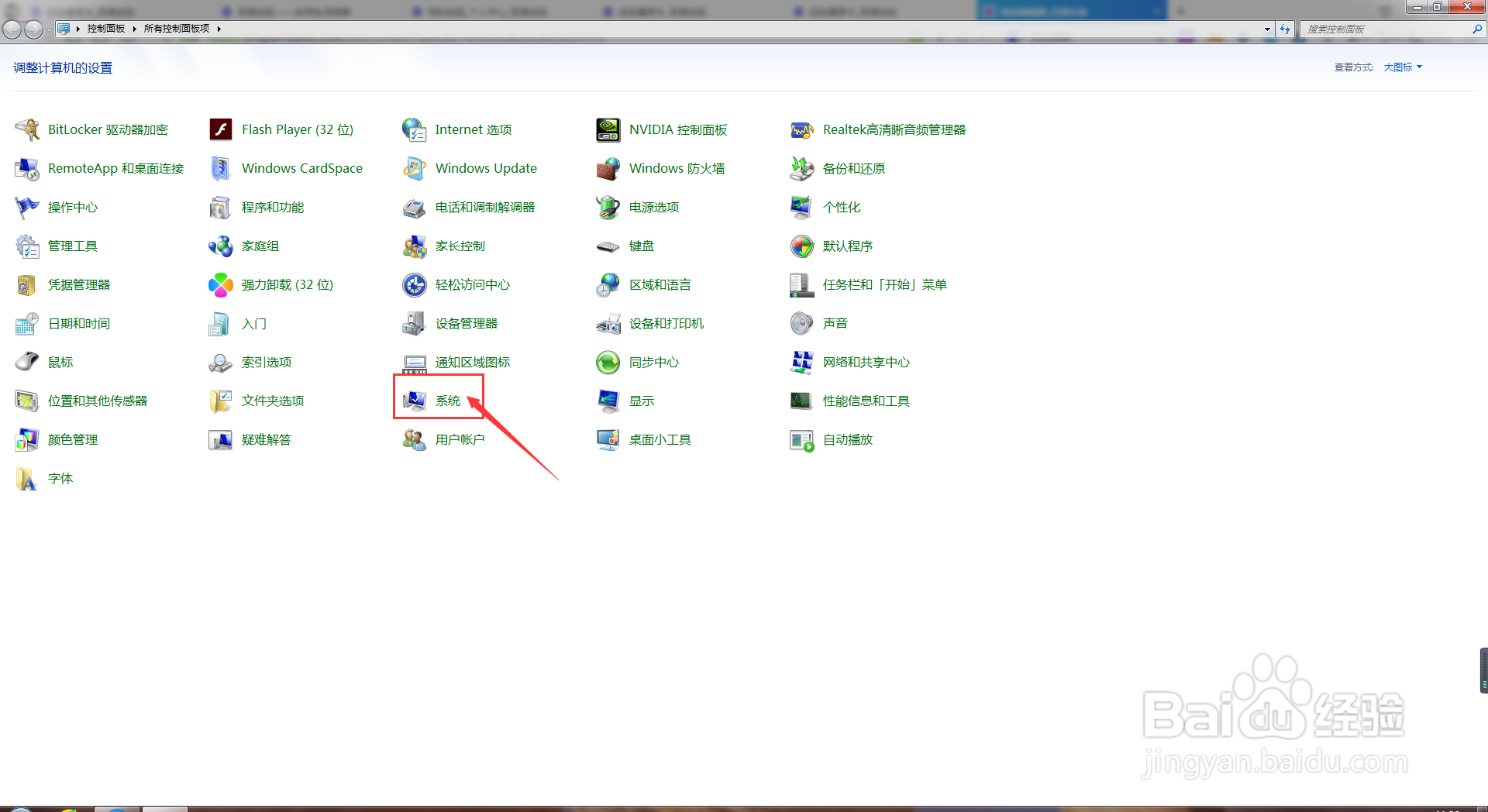Open the 设备和打印机 link

pyautogui.click(x=666, y=323)
